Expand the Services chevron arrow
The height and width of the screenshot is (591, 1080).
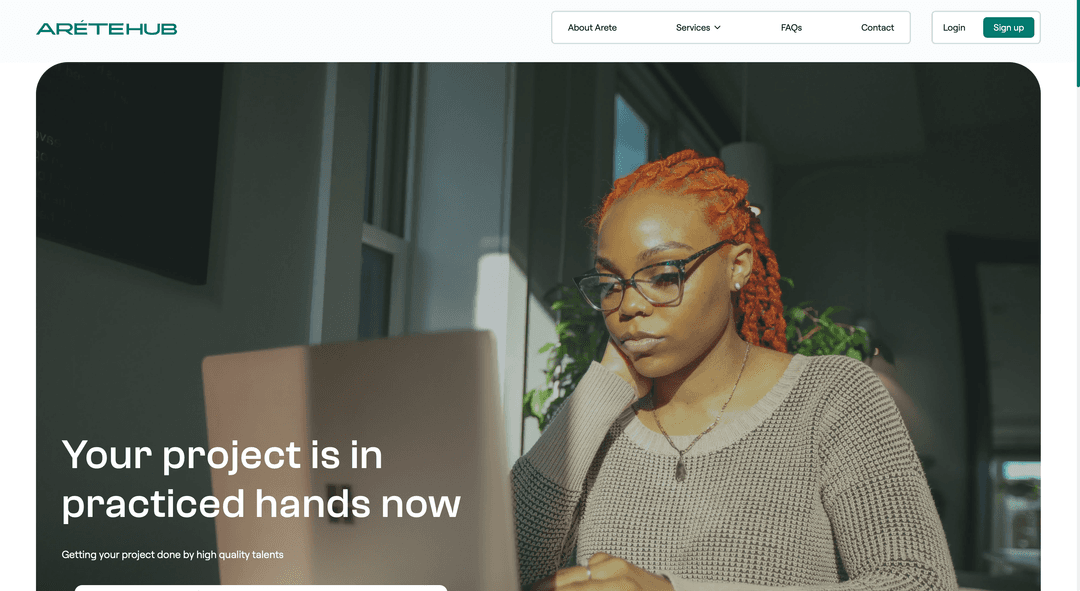coord(717,28)
